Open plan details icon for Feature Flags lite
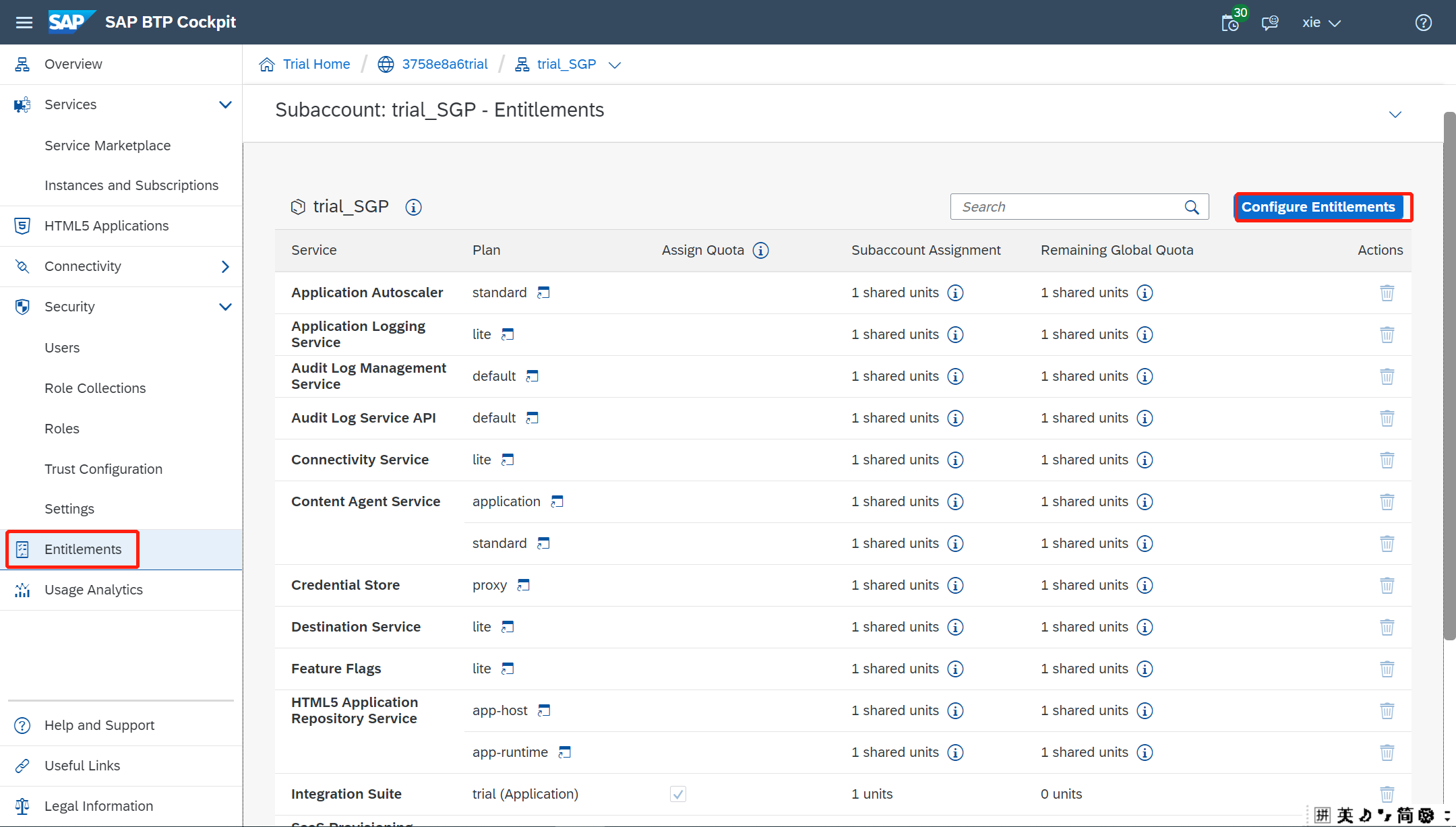The height and width of the screenshot is (827, 1456). click(x=508, y=669)
